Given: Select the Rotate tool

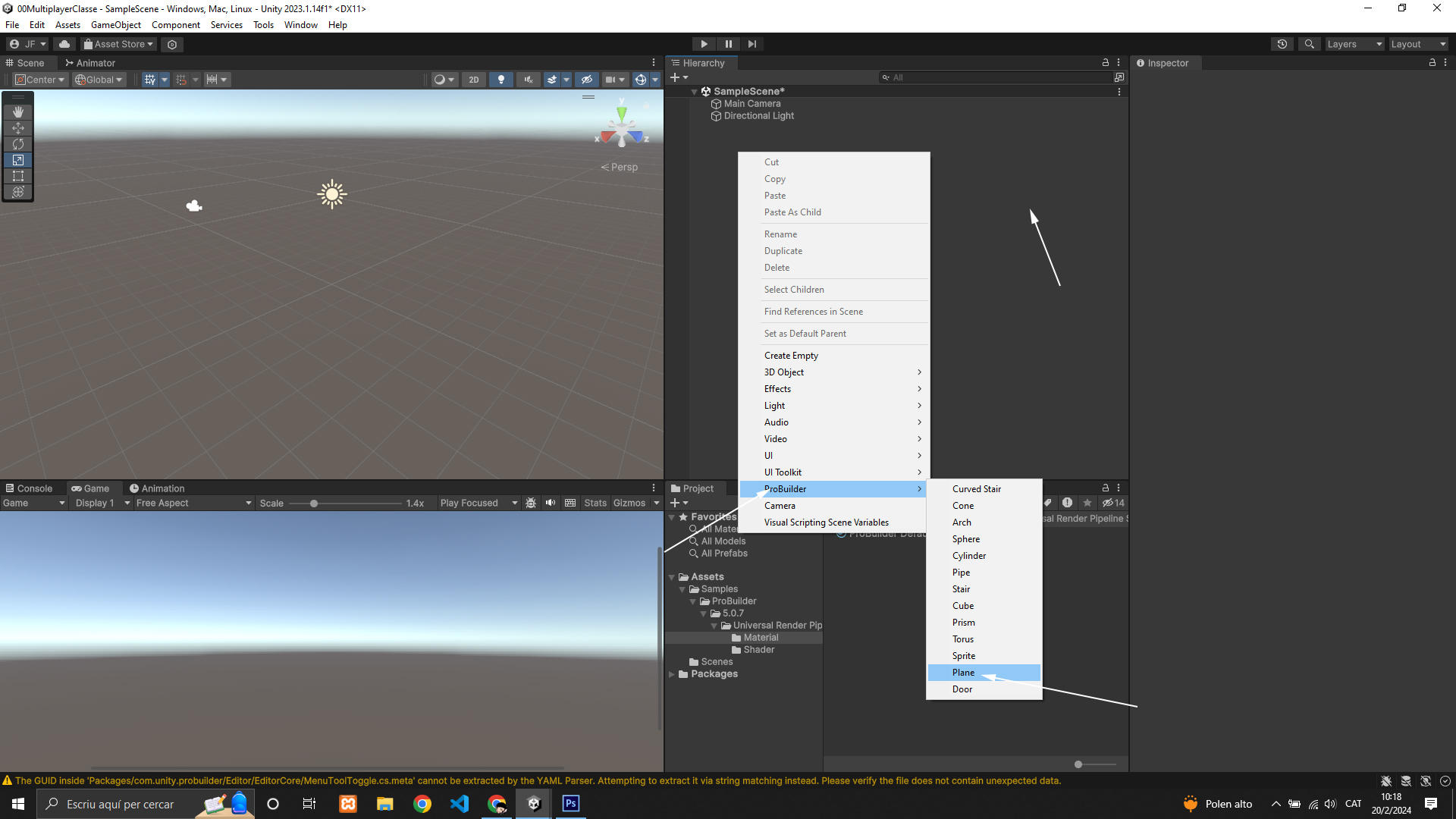Looking at the screenshot, I should (x=18, y=144).
